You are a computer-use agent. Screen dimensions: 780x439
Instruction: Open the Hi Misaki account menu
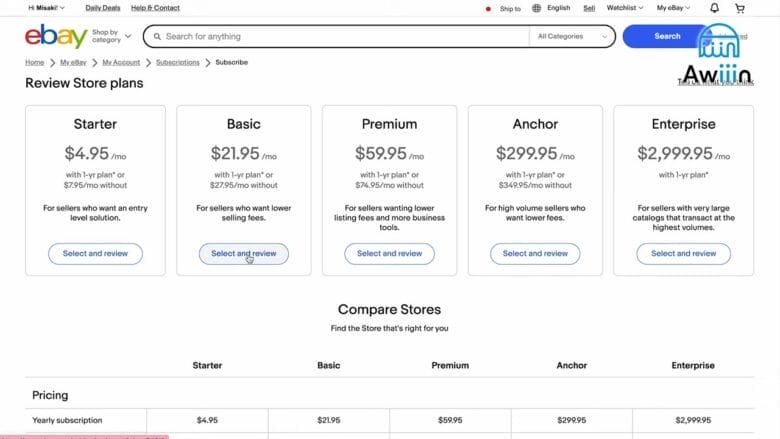46,8
